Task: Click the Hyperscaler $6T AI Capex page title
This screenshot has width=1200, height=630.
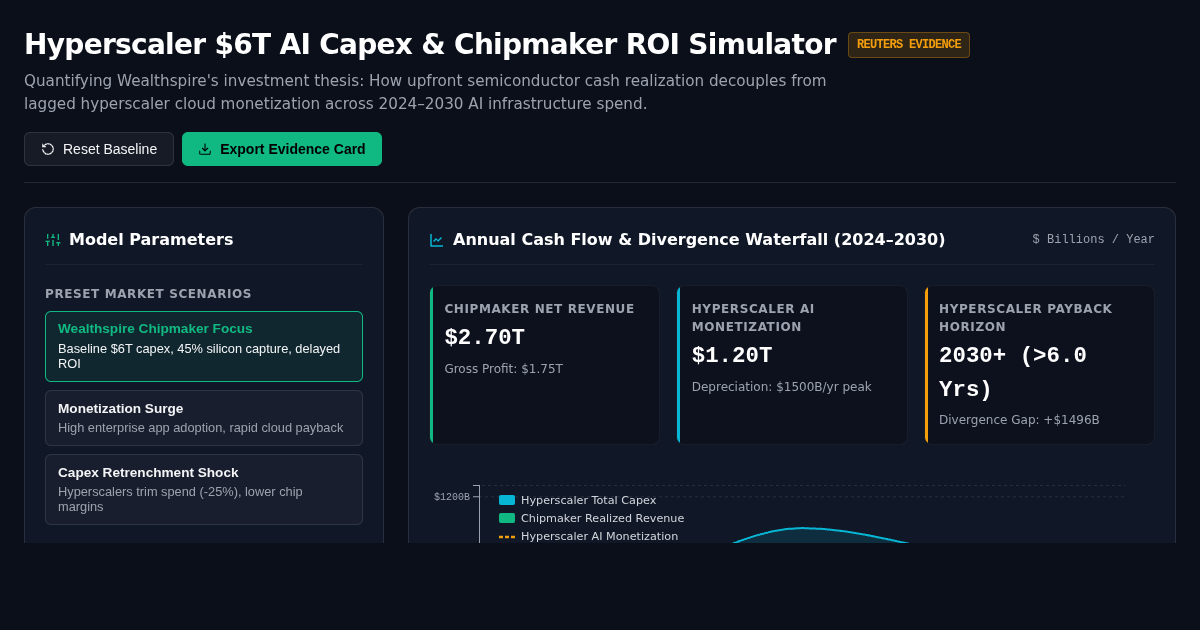Action: click(430, 44)
